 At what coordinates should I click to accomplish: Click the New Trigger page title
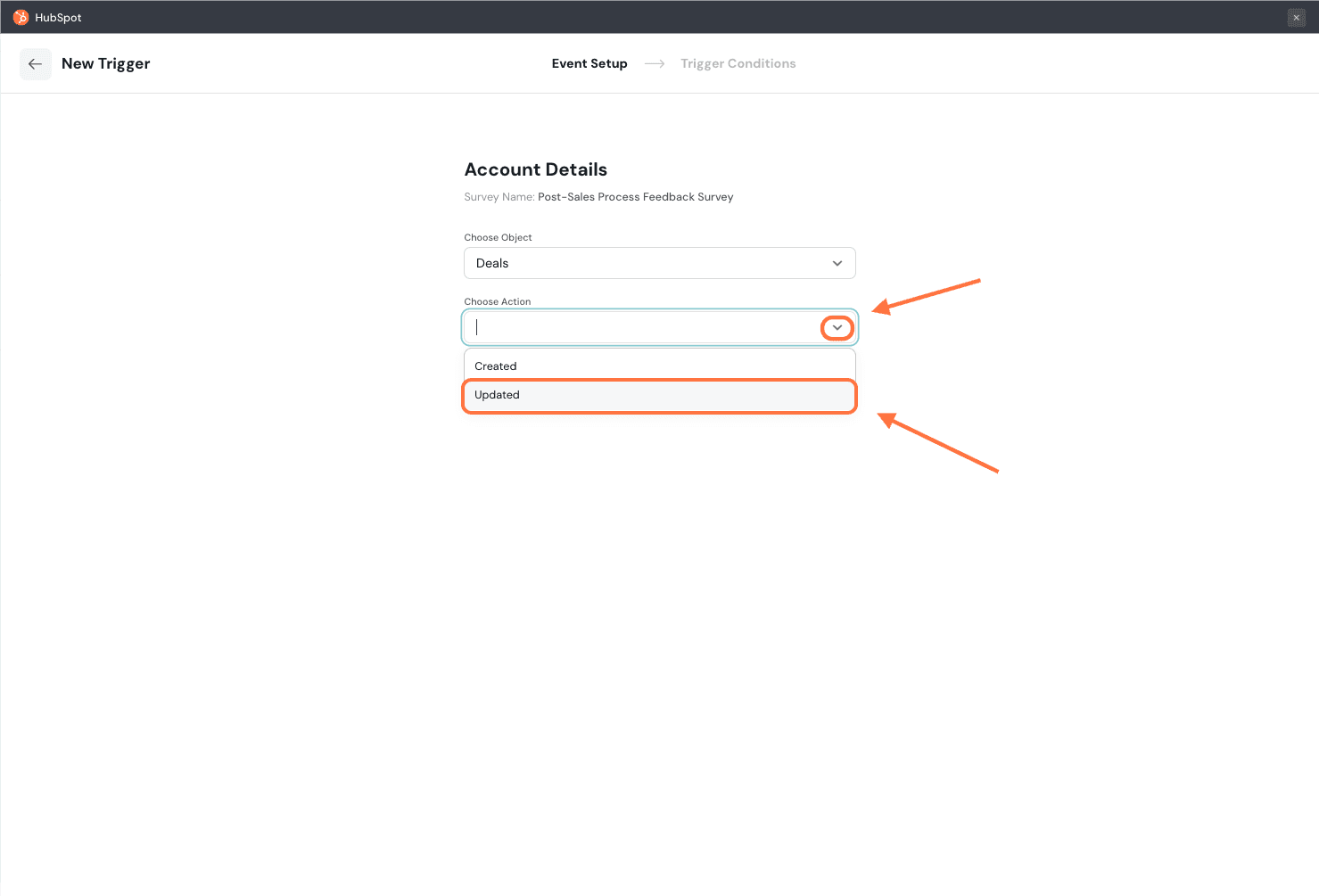point(105,64)
